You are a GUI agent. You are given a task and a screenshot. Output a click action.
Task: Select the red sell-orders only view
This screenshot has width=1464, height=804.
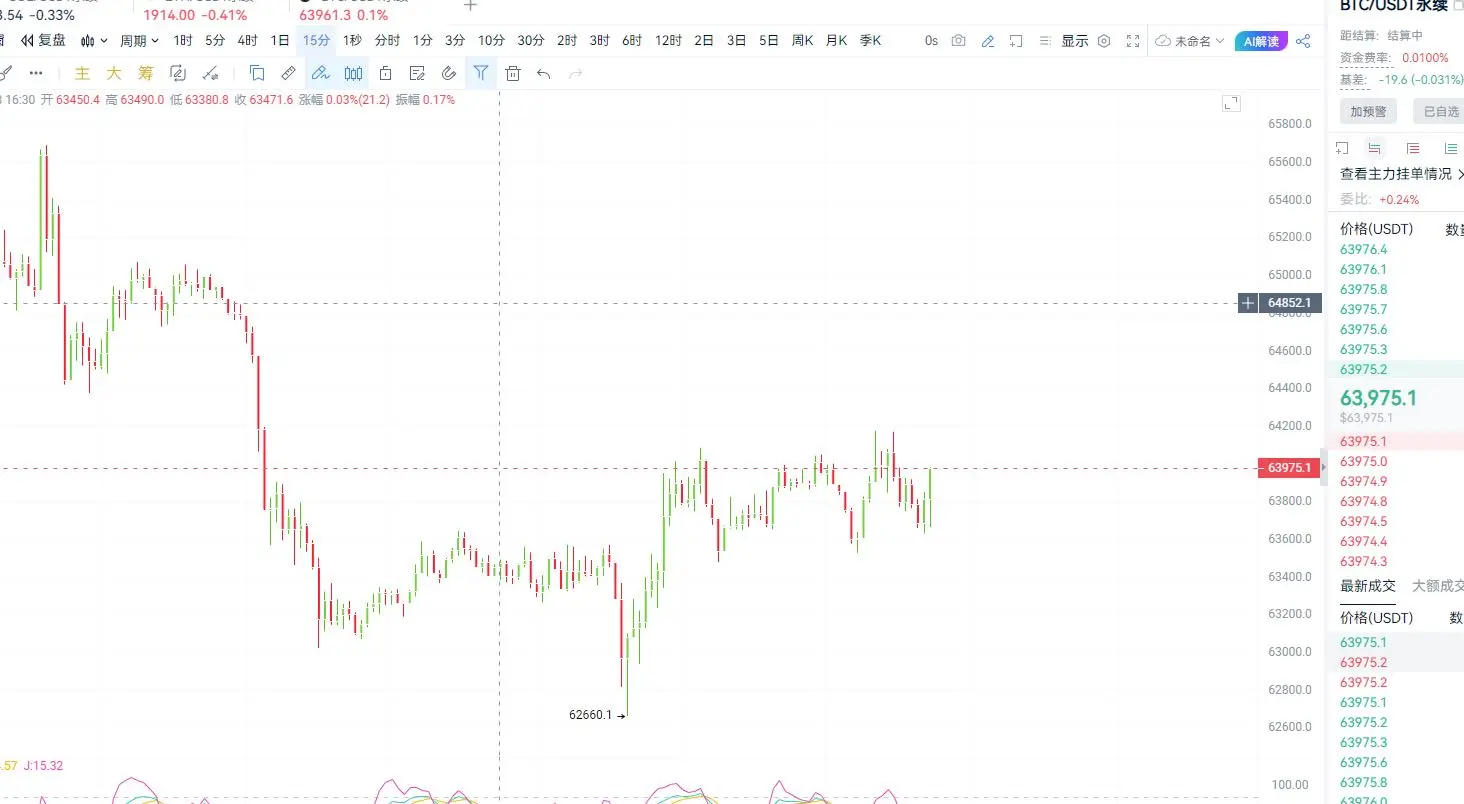(x=1413, y=148)
